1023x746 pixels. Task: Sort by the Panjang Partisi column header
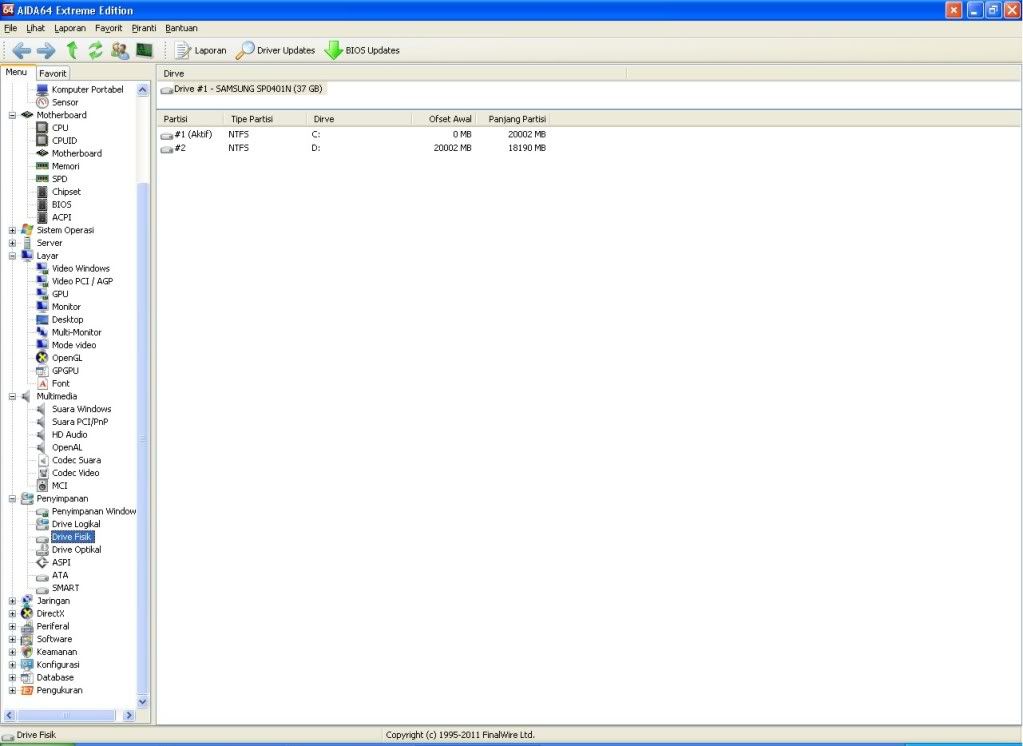point(513,119)
